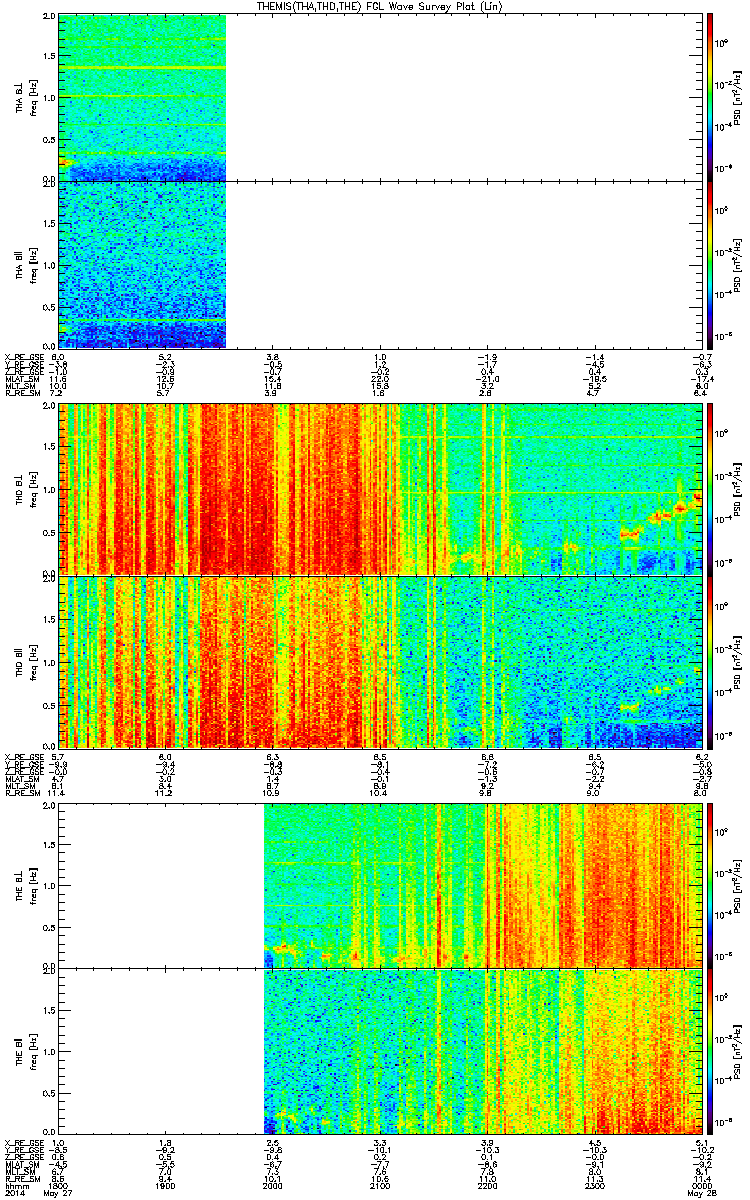Select the THA BL spectrogram panel
The height and width of the screenshot is (1200, 750).
click(379, 97)
